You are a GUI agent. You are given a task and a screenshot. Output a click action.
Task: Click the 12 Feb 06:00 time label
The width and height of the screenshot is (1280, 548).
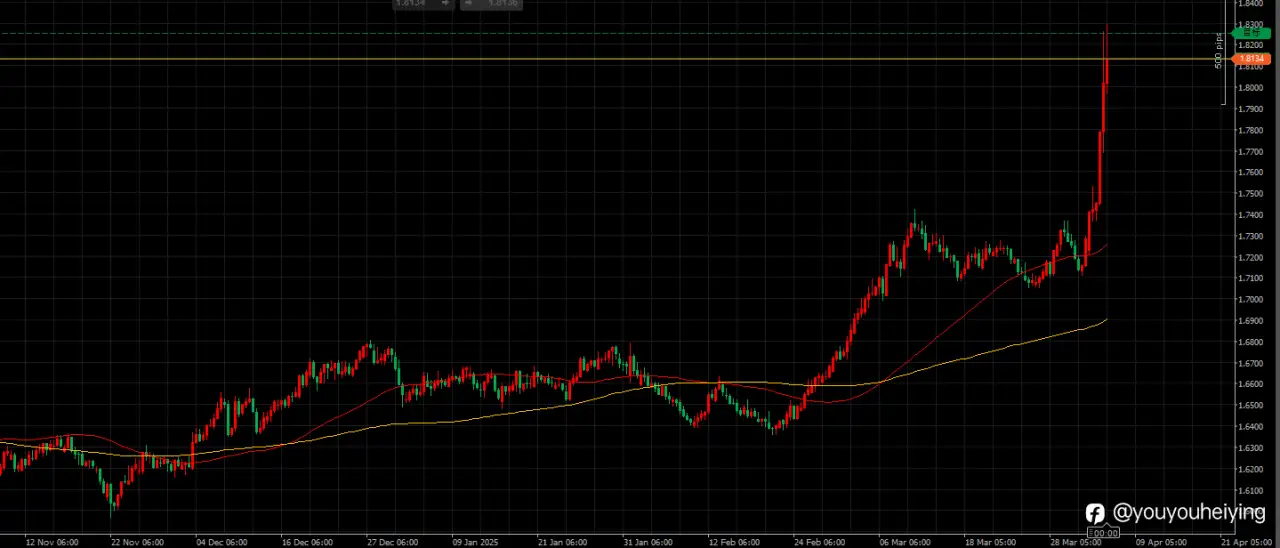tap(735, 542)
